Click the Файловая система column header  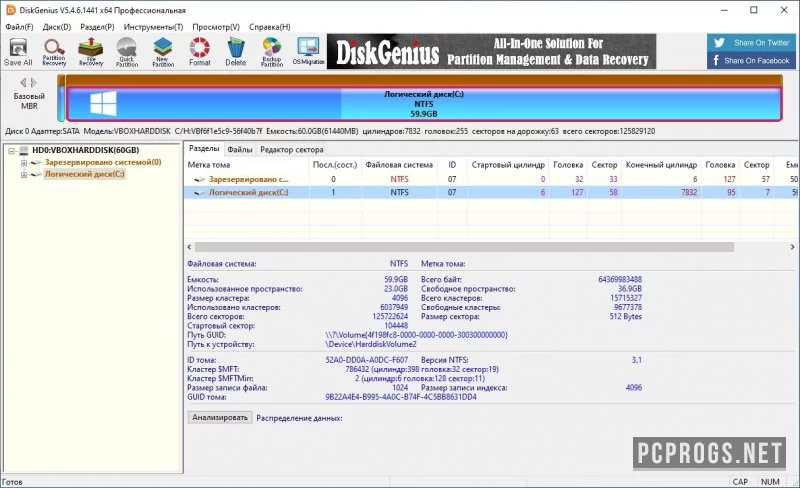pyautogui.click(x=399, y=165)
